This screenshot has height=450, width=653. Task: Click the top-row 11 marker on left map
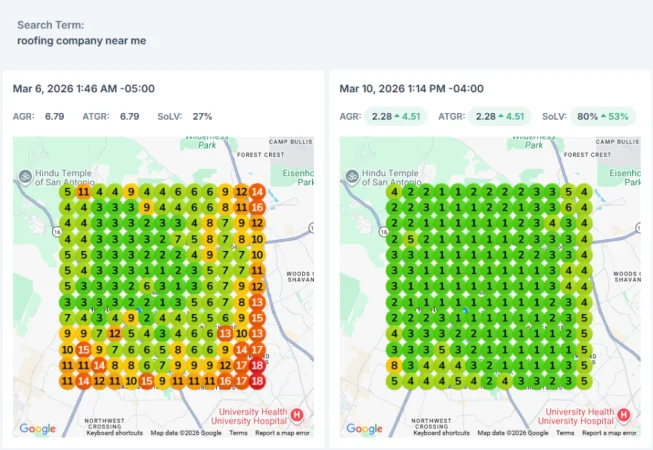83,192
